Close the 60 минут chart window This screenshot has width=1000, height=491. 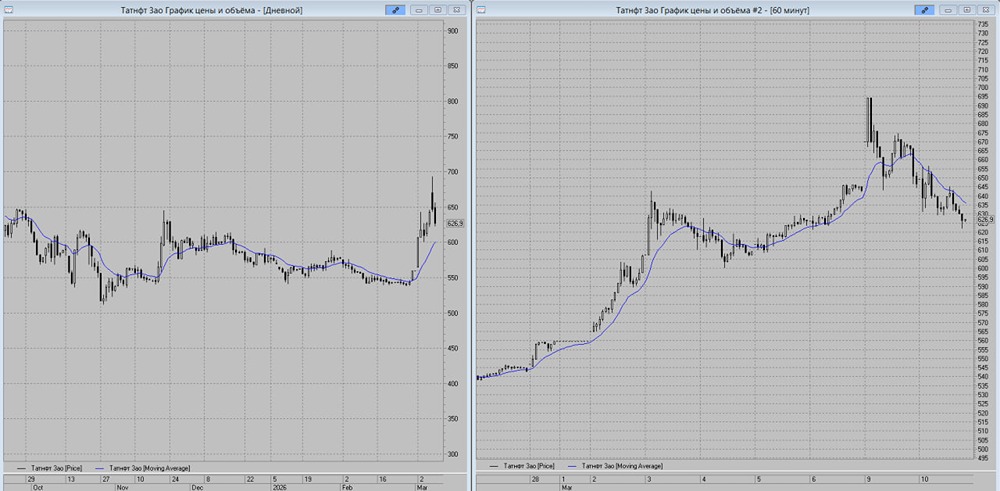click(x=986, y=10)
